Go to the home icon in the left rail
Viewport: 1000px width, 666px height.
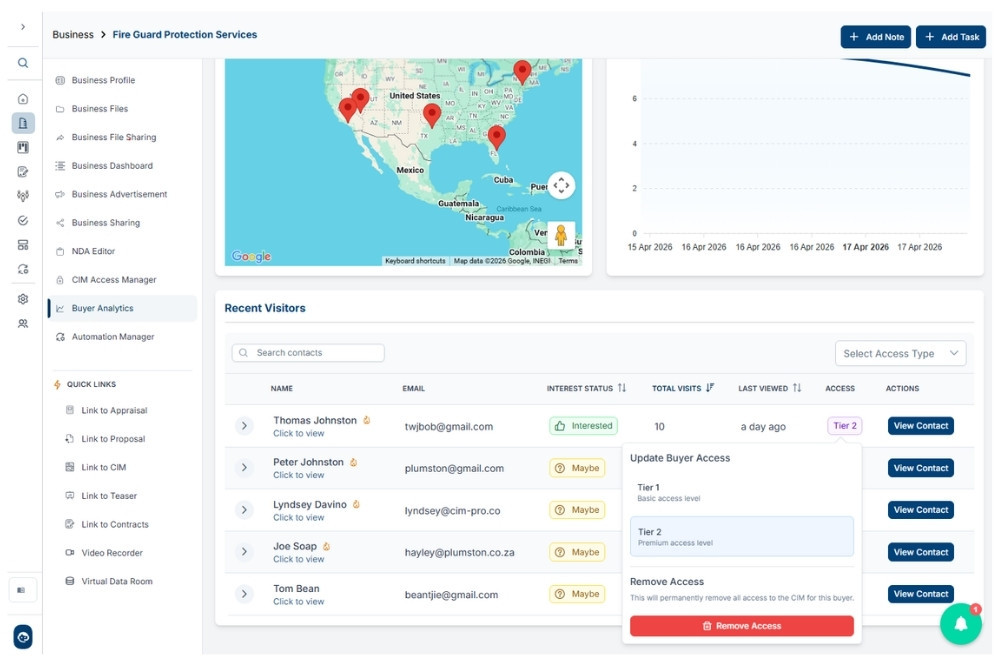pyautogui.click(x=23, y=99)
